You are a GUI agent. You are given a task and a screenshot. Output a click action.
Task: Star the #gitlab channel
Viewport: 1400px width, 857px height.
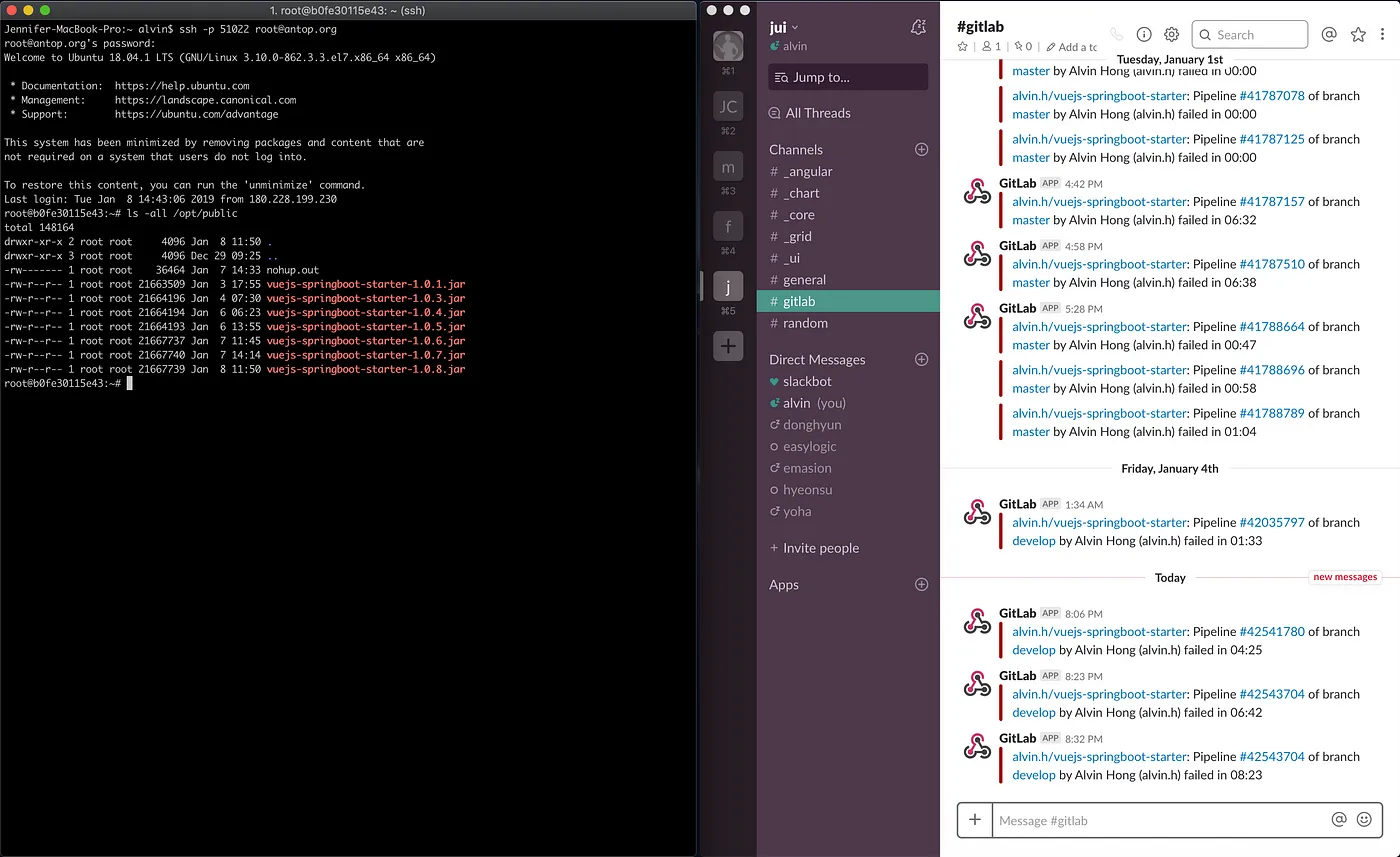click(x=963, y=47)
